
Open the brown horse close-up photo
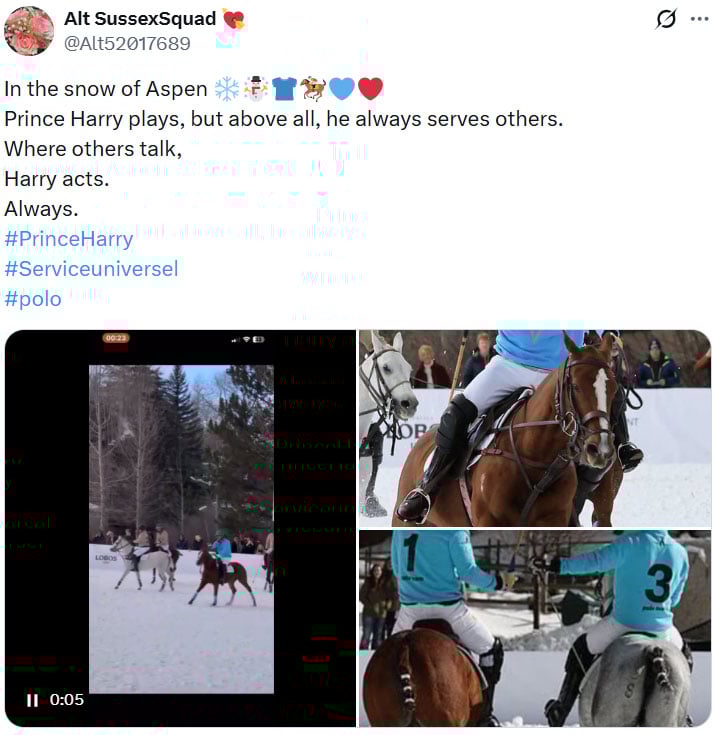tap(535, 428)
